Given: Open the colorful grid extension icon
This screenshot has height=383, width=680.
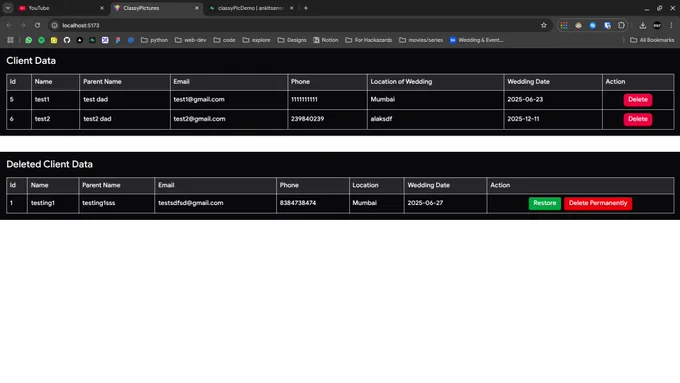Looking at the screenshot, I should pyautogui.click(x=564, y=26).
